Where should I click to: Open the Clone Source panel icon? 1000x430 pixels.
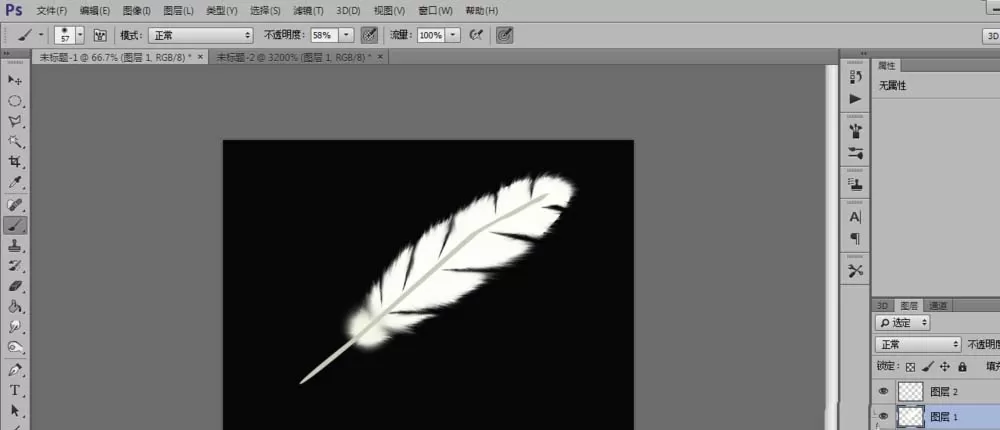(x=855, y=185)
